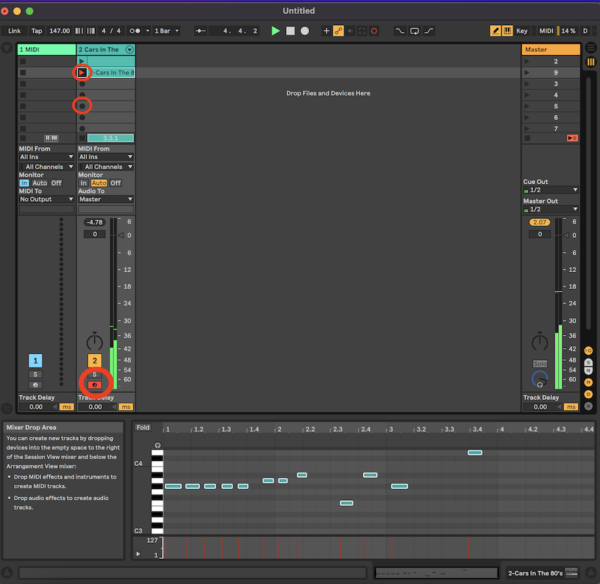Click the Arrangement Record button
The width and height of the screenshot is (600, 584).
tap(305, 31)
